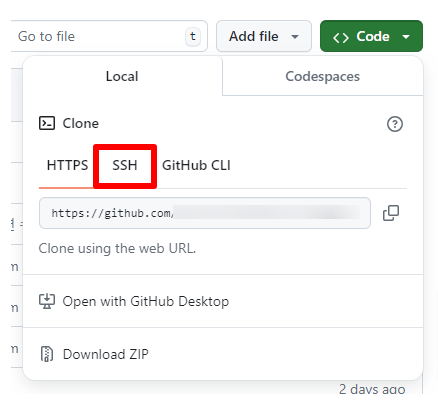
Task: Click the ZIP file icon
Action: (47, 354)
